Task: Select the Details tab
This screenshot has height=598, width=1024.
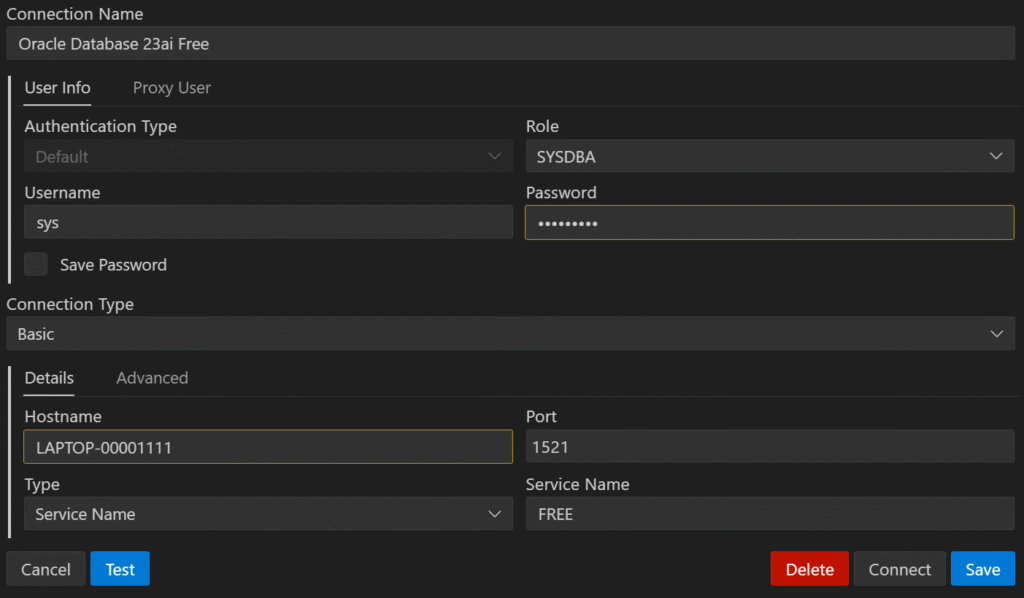Action: pyautogui.click(x=49, y=378)
